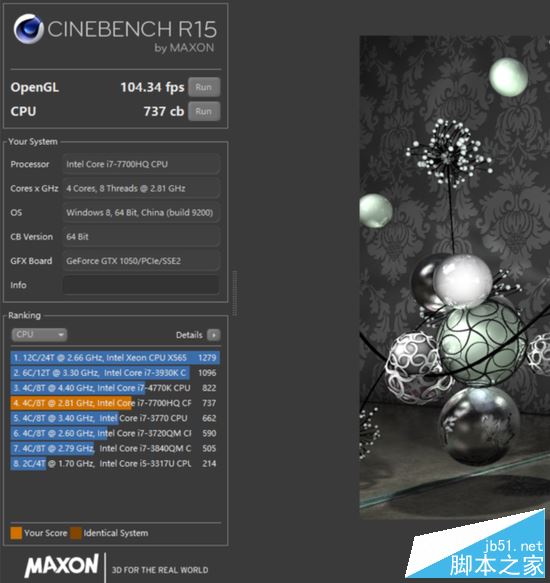This screenshot has width=550, height=583.
Task: Click the Cores x GHz field value
Action: click(141, 189)
